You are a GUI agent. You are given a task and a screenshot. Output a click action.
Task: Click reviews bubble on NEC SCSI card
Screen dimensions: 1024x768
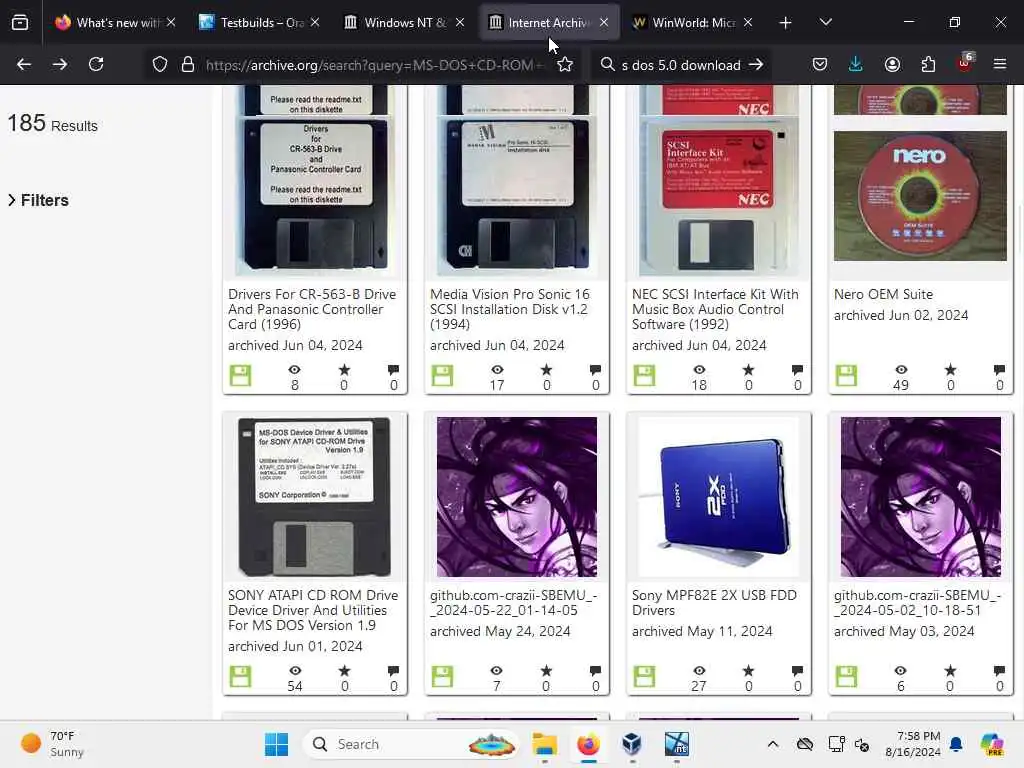(797, 370)
